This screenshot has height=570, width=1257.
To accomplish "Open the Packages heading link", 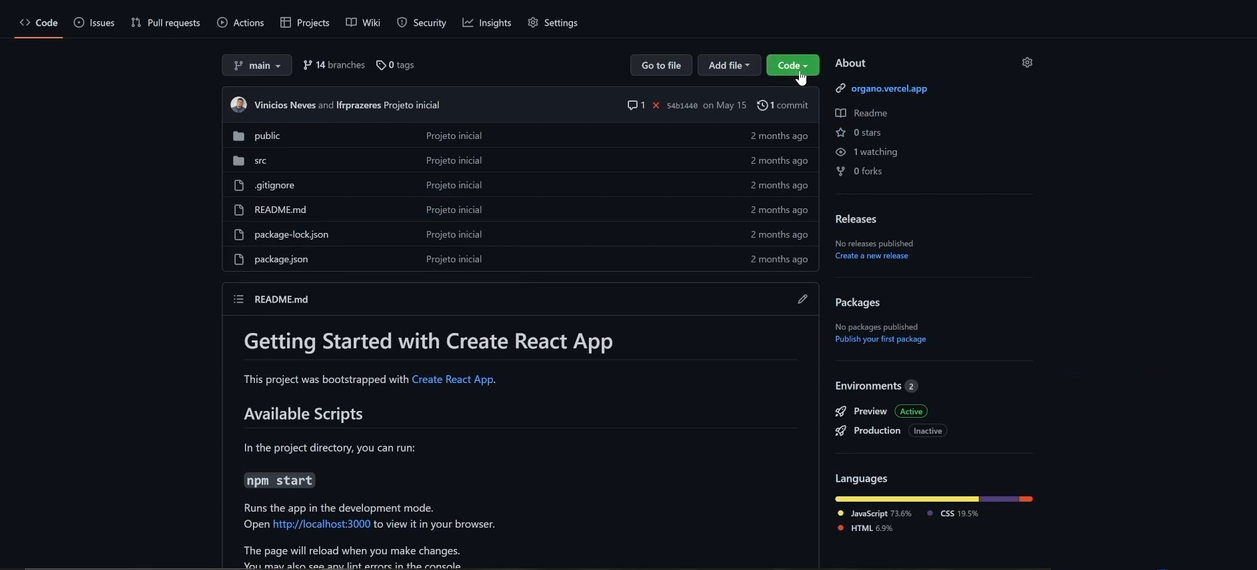I will 857,302.
